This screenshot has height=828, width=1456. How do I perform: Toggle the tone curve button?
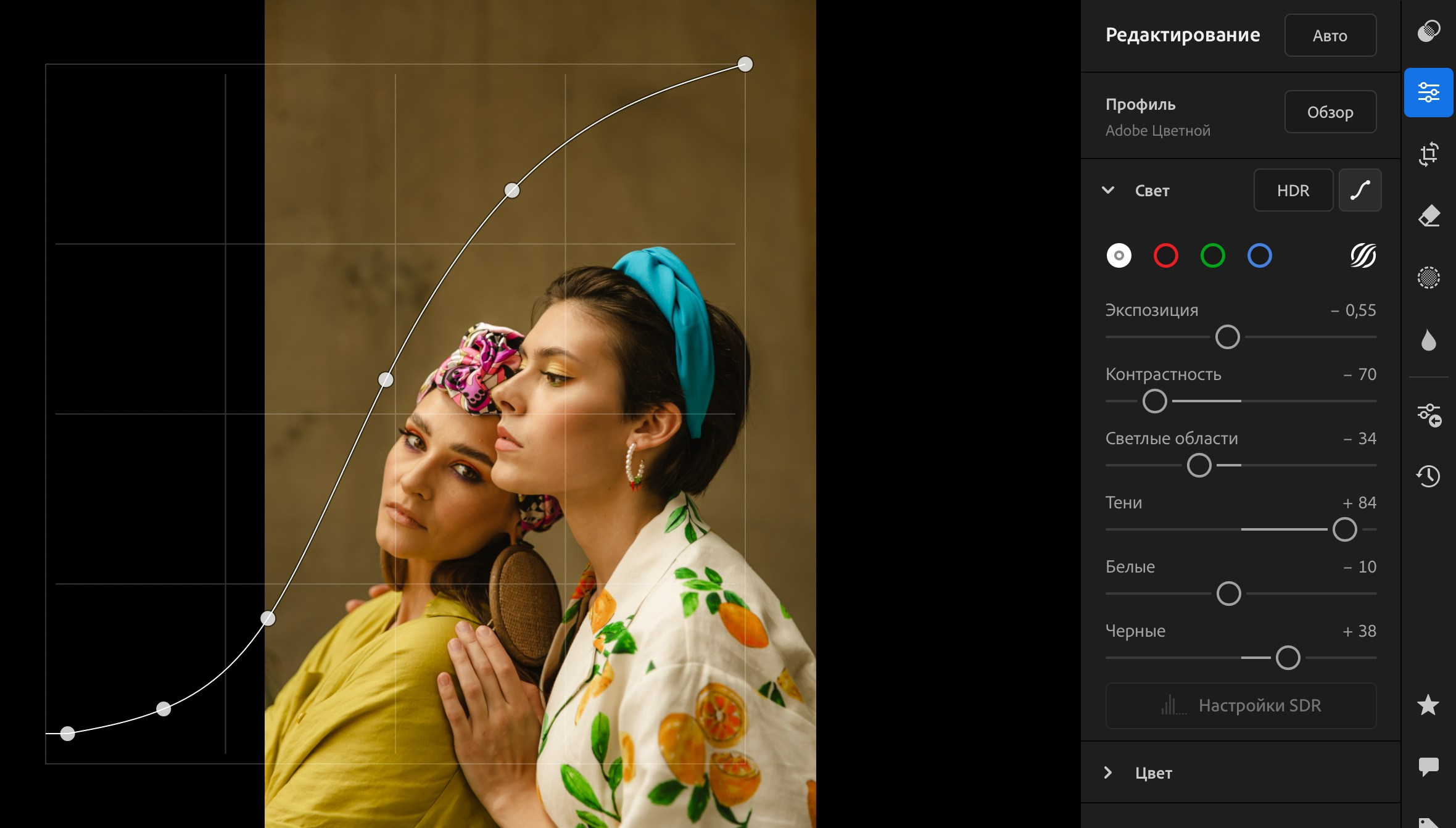click(1360, 191)
